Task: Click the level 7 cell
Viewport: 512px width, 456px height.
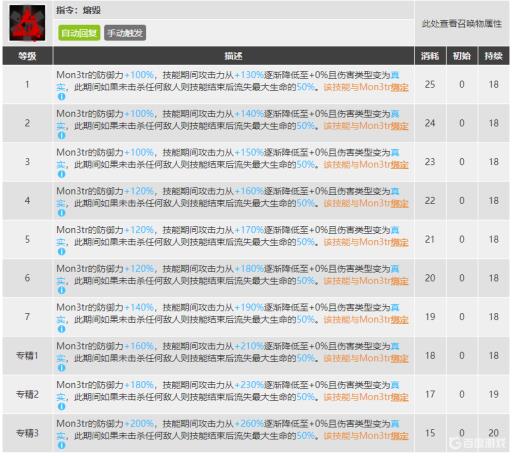Action: point(27,317)
